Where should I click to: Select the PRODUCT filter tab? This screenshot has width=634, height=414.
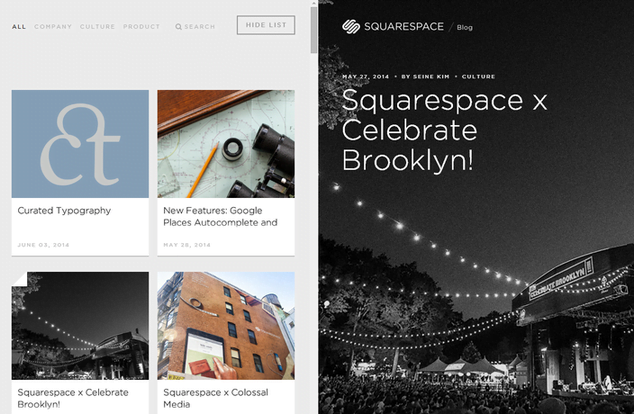coord(142,27)
